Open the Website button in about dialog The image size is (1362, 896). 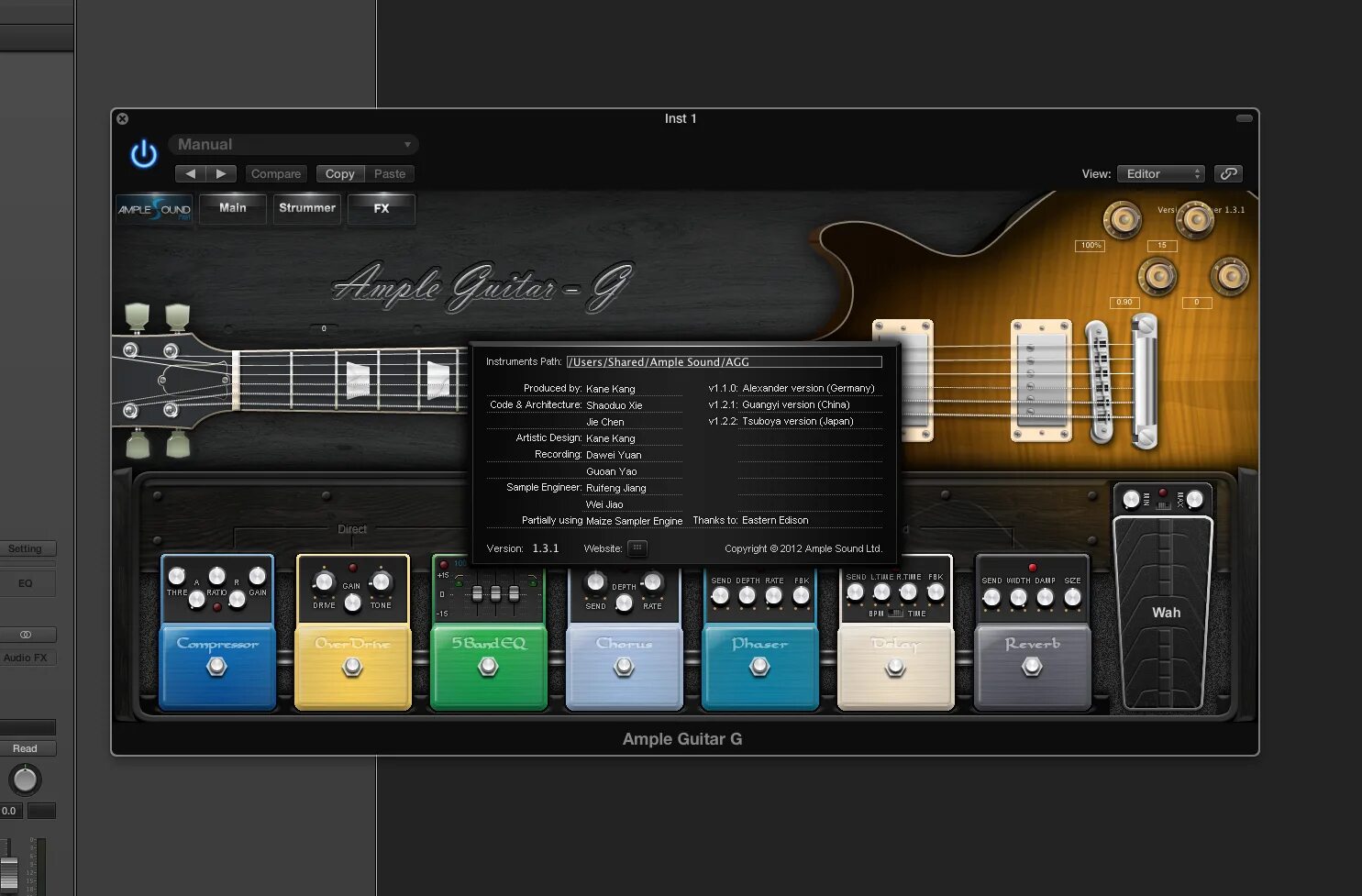[x=637, y=548]
